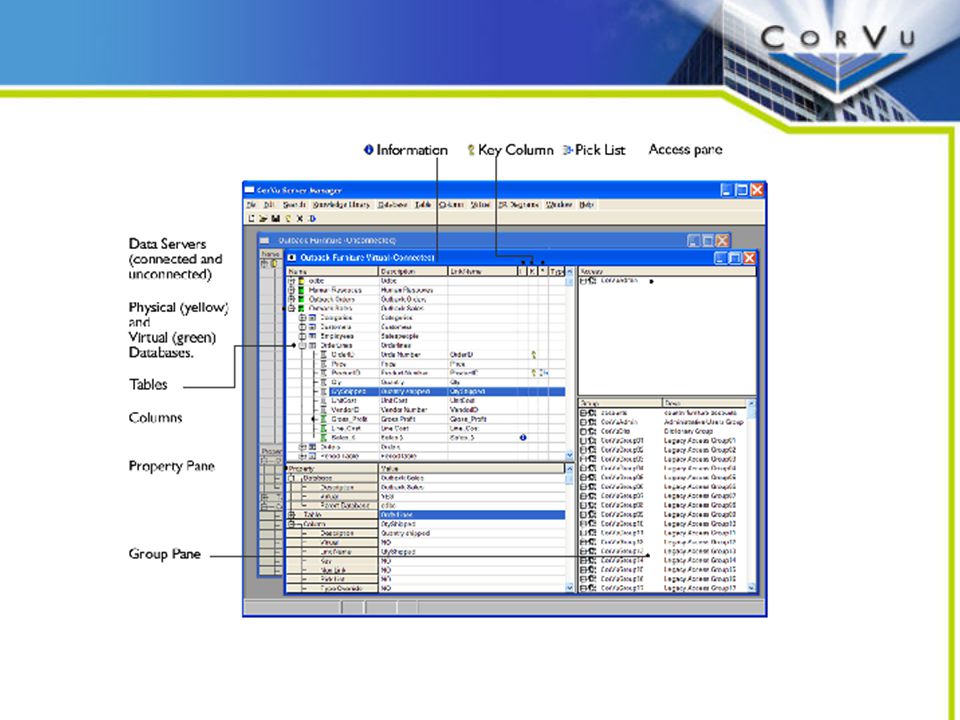
Task: Collapse the OrderLines table node
Action: 302,345
